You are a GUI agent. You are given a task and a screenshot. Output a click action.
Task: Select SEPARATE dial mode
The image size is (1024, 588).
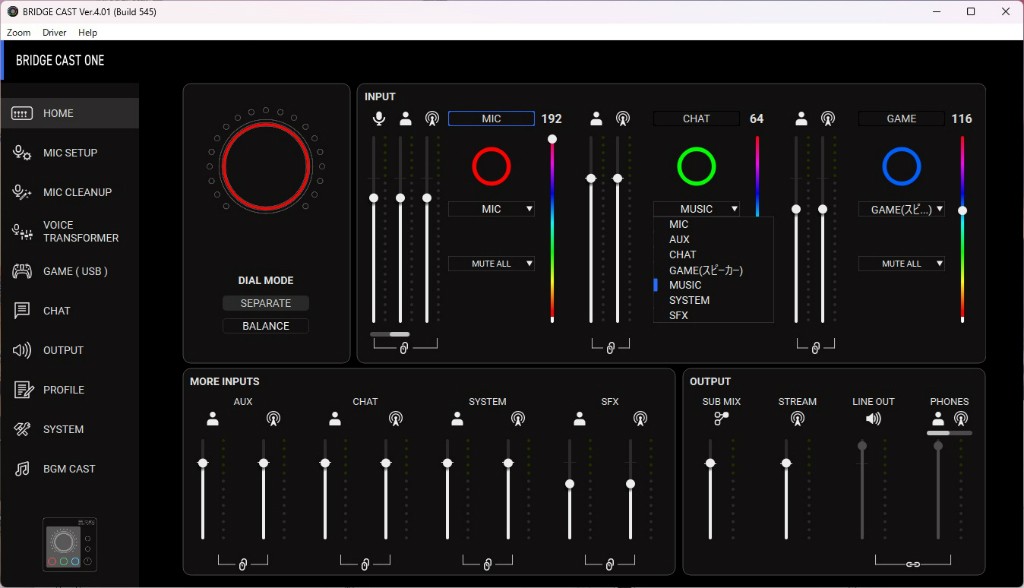(265, 303)
